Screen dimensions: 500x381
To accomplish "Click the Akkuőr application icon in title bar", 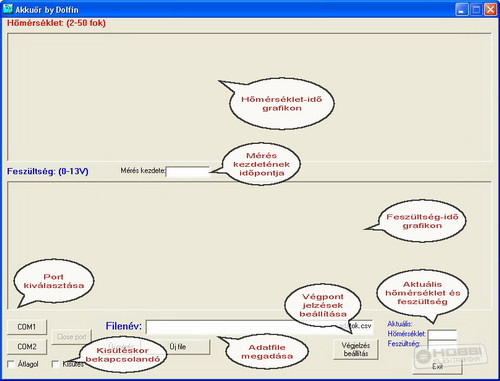I will pos(7,9).
